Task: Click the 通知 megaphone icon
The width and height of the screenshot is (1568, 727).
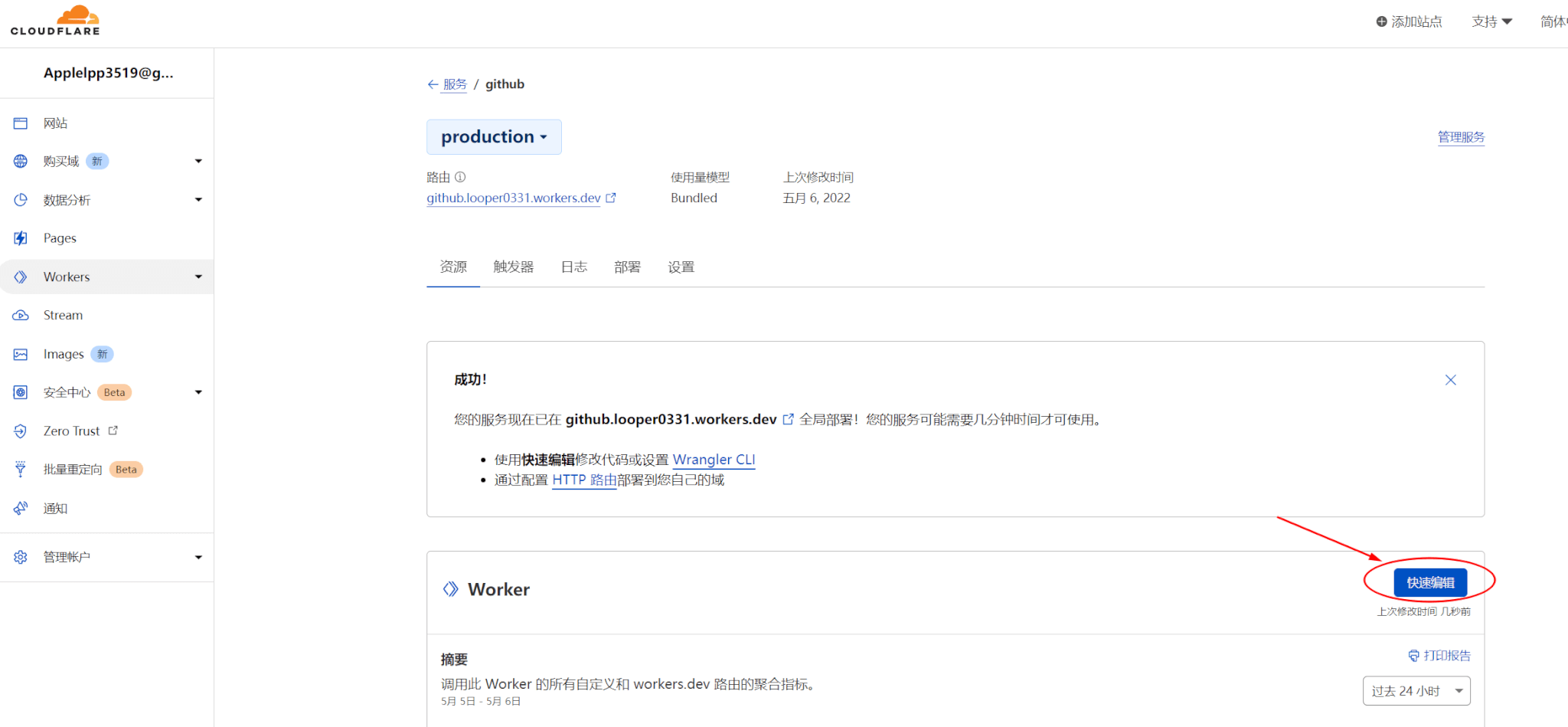Action: click(x=21, y=508)
